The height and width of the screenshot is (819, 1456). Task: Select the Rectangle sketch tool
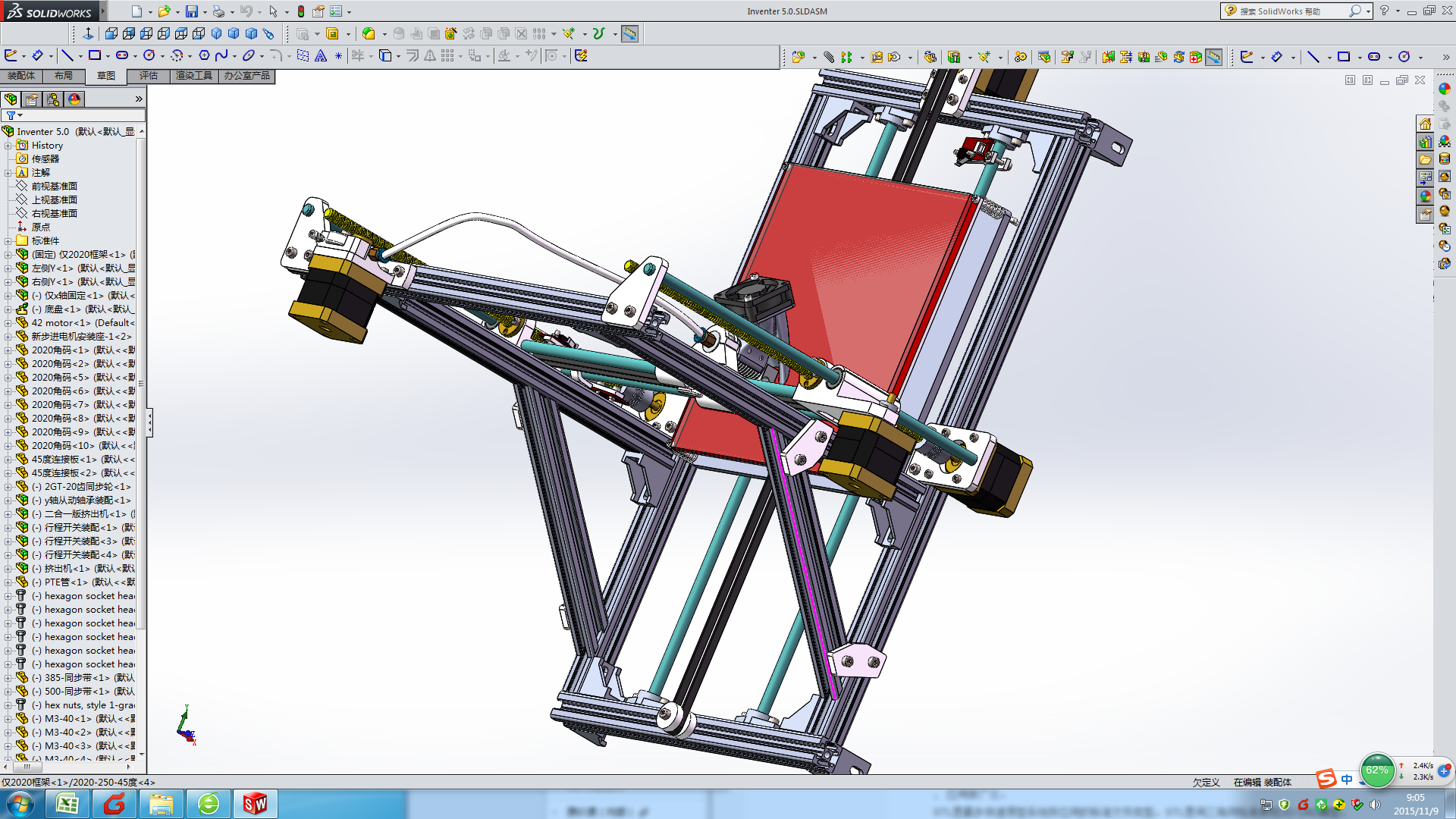pyautogui.click(x=95, y=55)
